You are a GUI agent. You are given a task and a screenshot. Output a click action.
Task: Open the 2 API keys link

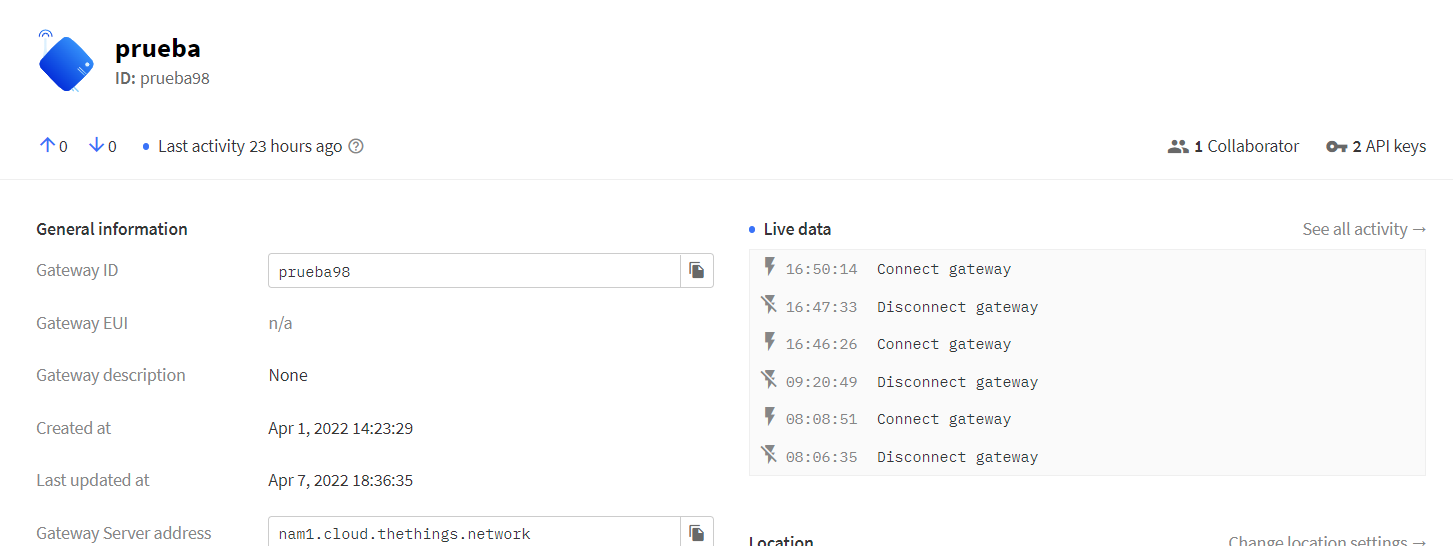pyautogui.click(x=1376, y=146)
